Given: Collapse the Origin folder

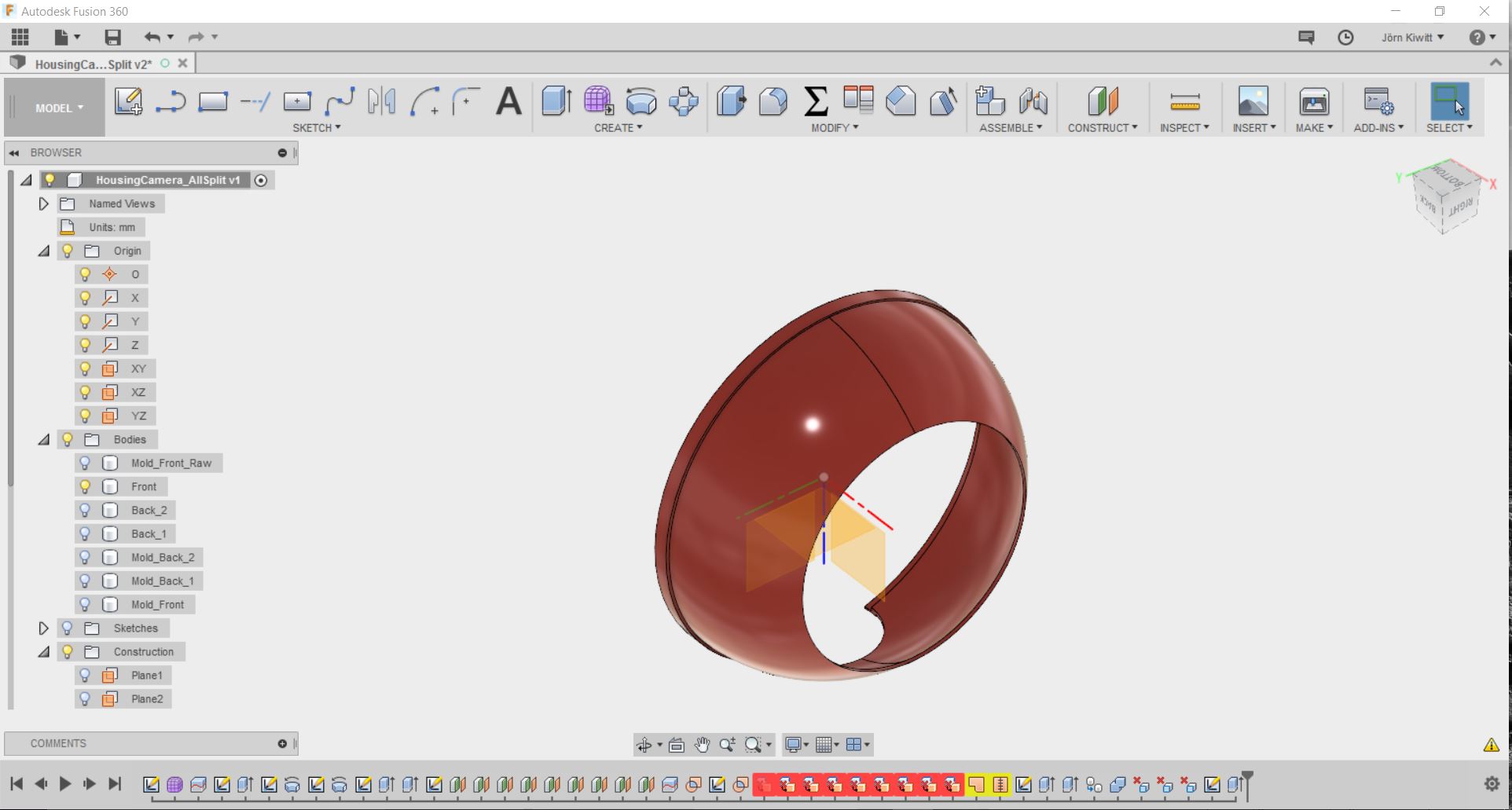Looking at the screenshot, I should click(44, 251).
